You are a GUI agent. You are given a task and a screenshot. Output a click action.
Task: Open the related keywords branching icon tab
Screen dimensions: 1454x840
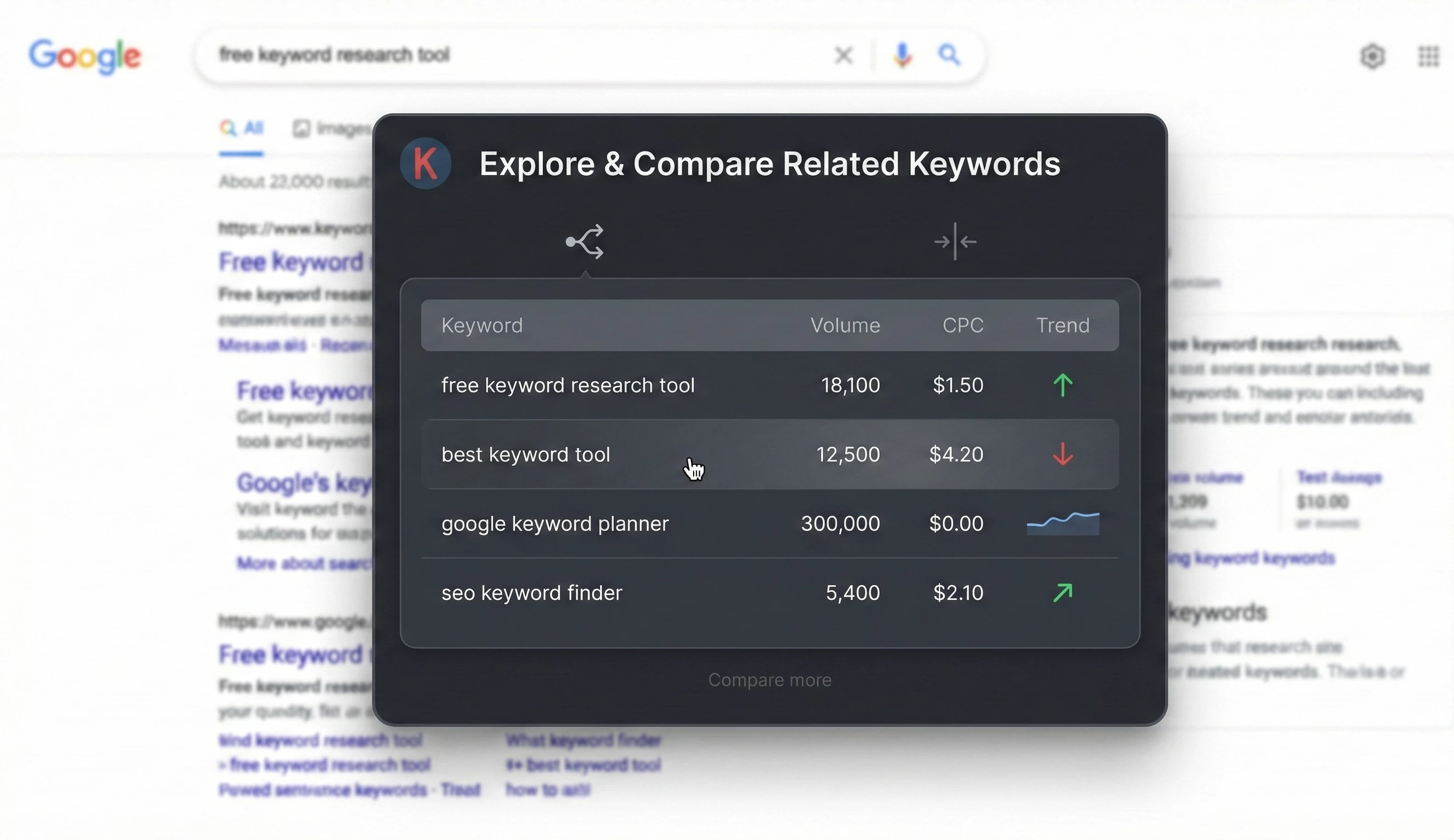pos(585,242)
